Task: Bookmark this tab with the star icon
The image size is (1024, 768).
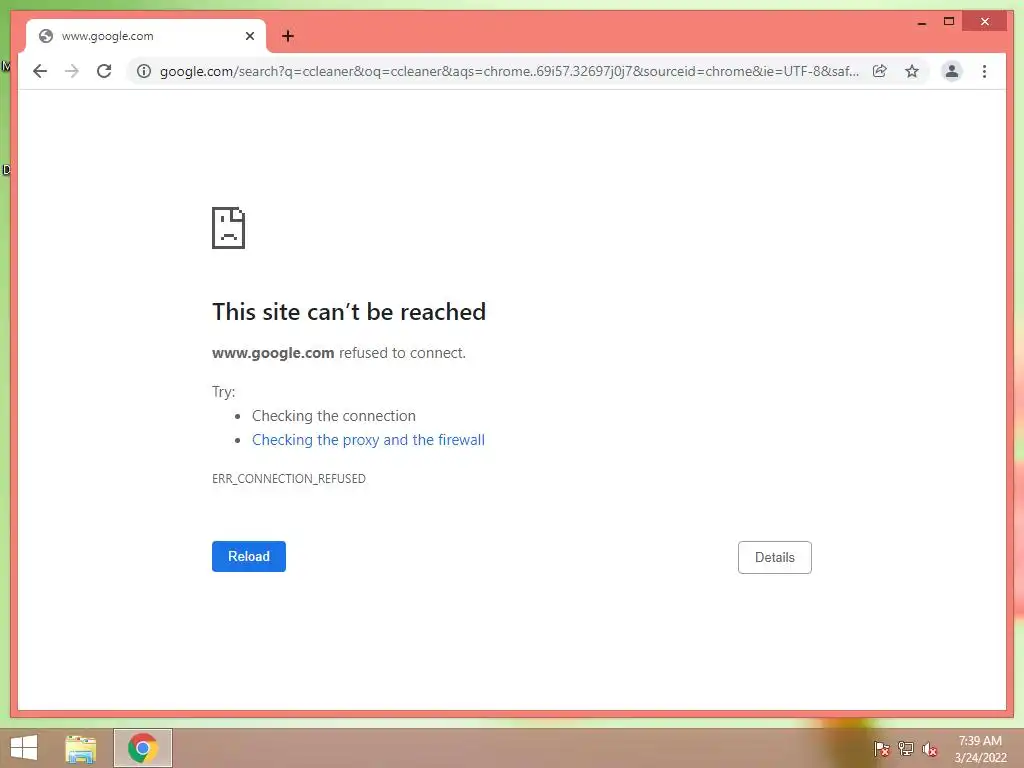Action: [912, 71]
